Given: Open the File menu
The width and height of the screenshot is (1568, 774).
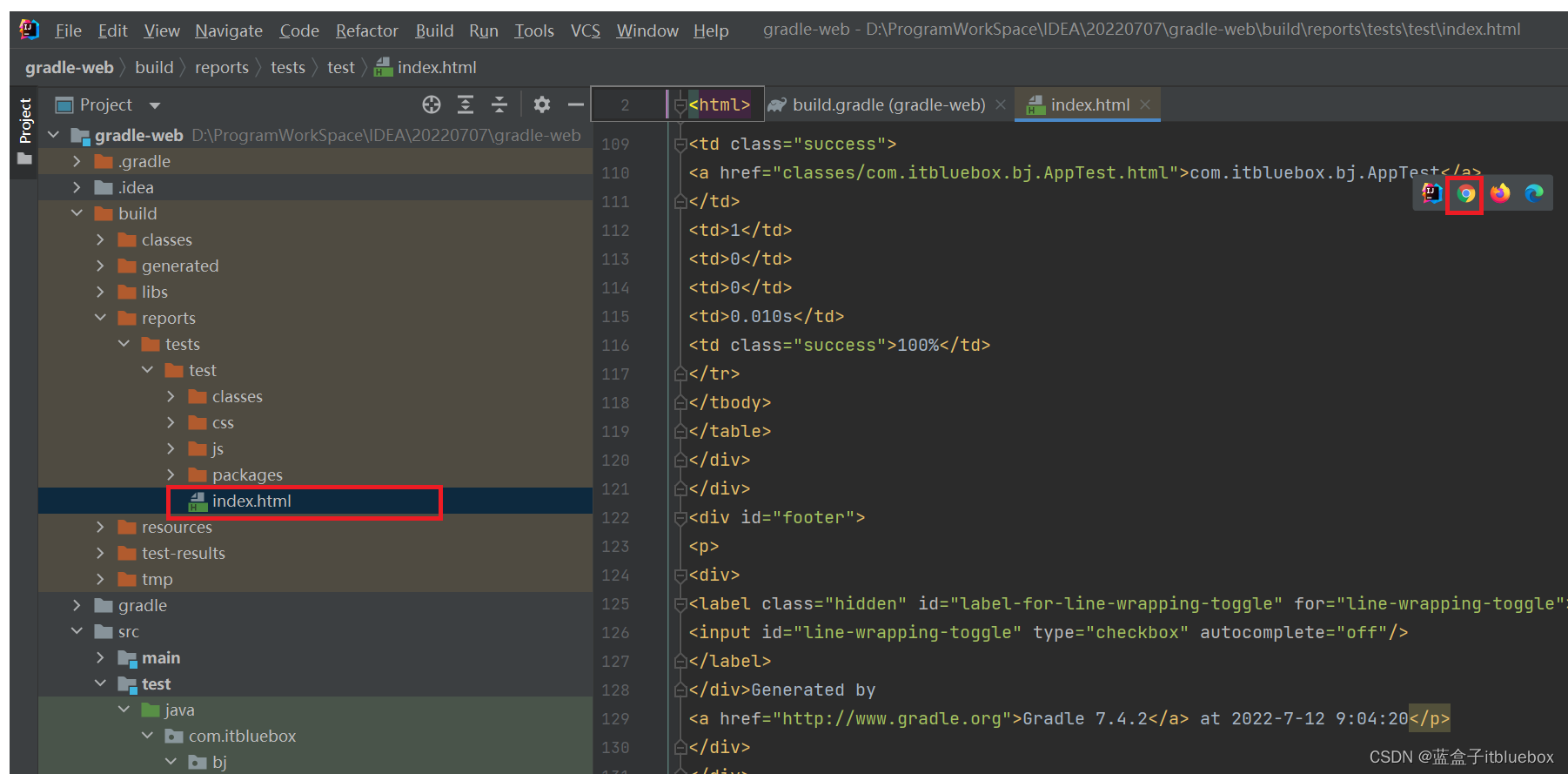Looking at the screenshot, I should (x=68, y=31).
